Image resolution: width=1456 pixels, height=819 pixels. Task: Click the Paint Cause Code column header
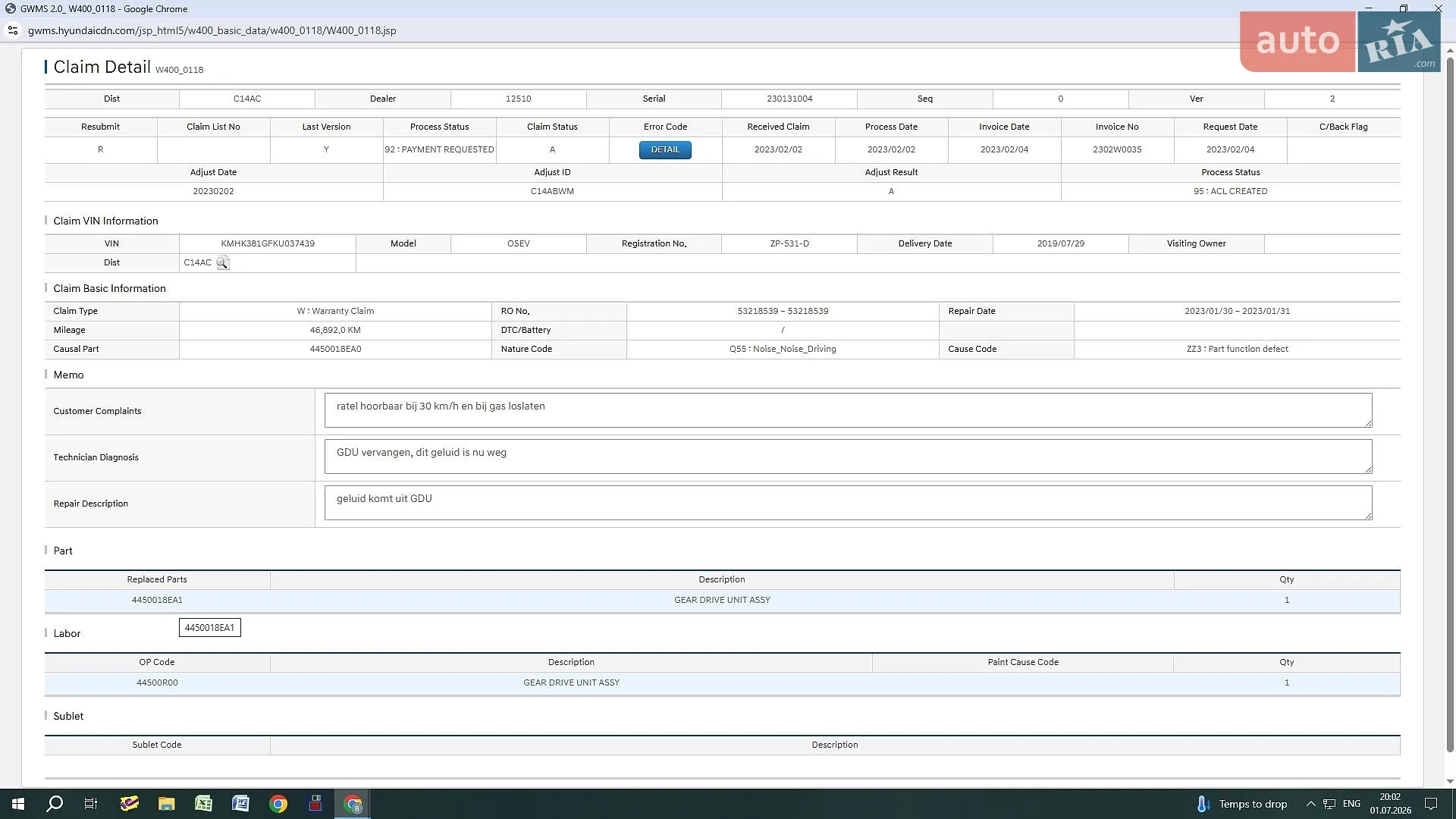click(1023, 662)
